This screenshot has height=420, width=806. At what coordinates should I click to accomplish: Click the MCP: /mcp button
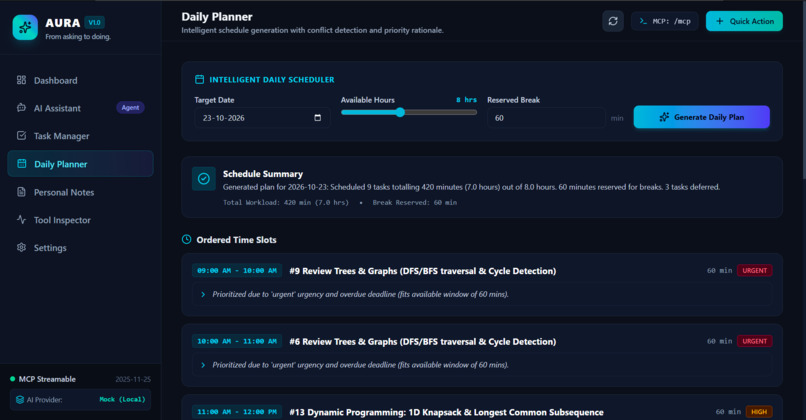click(x=665, y=21)
